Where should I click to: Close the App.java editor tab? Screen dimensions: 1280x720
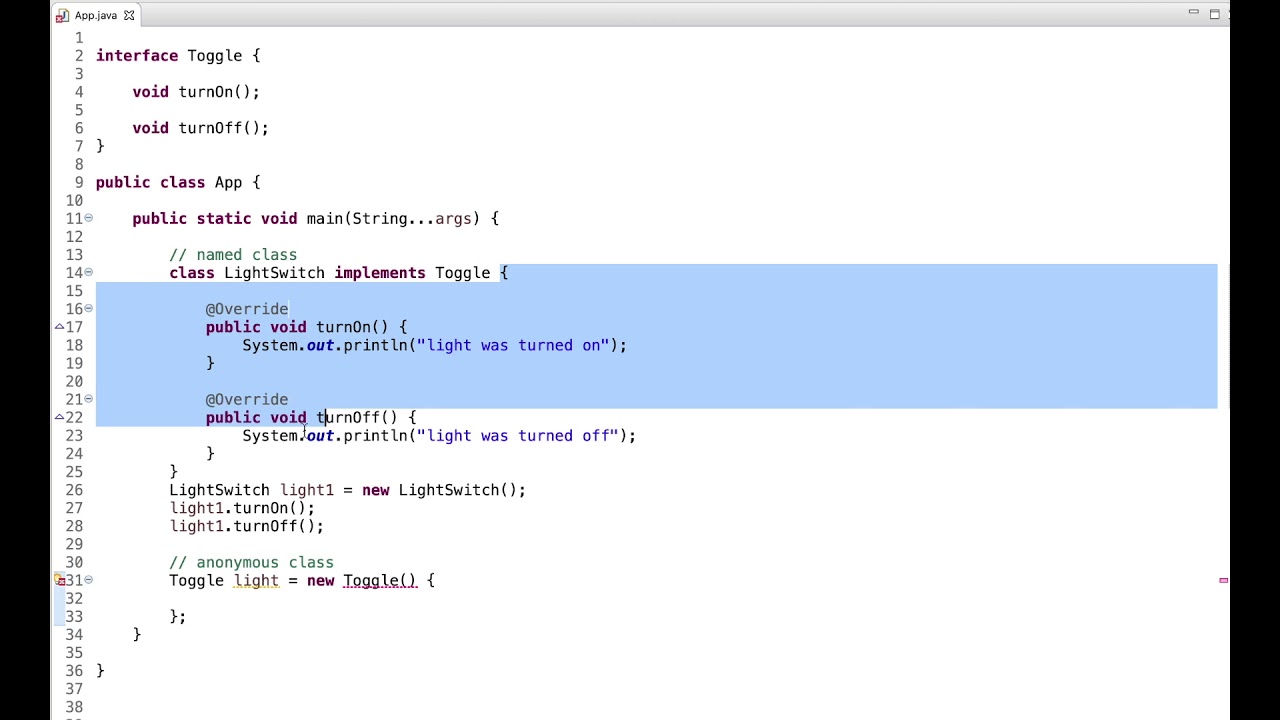pos(129,15)
